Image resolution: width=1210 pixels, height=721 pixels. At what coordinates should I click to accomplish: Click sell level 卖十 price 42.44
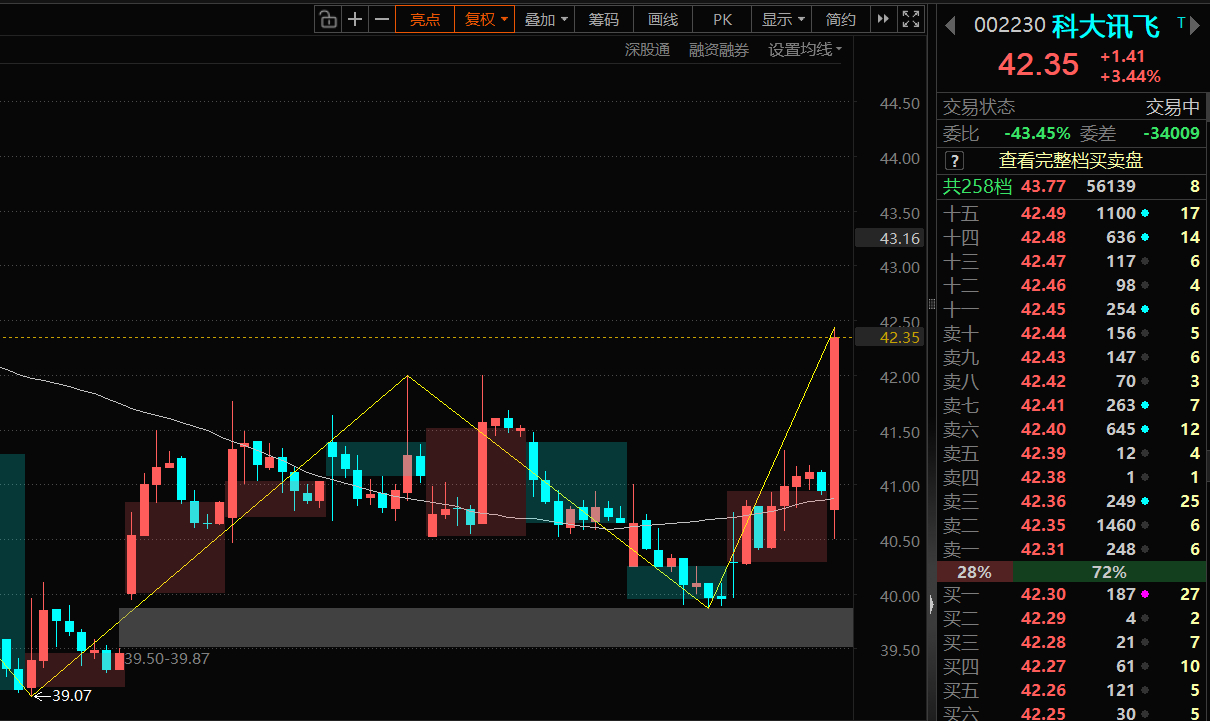point(1043,333)
